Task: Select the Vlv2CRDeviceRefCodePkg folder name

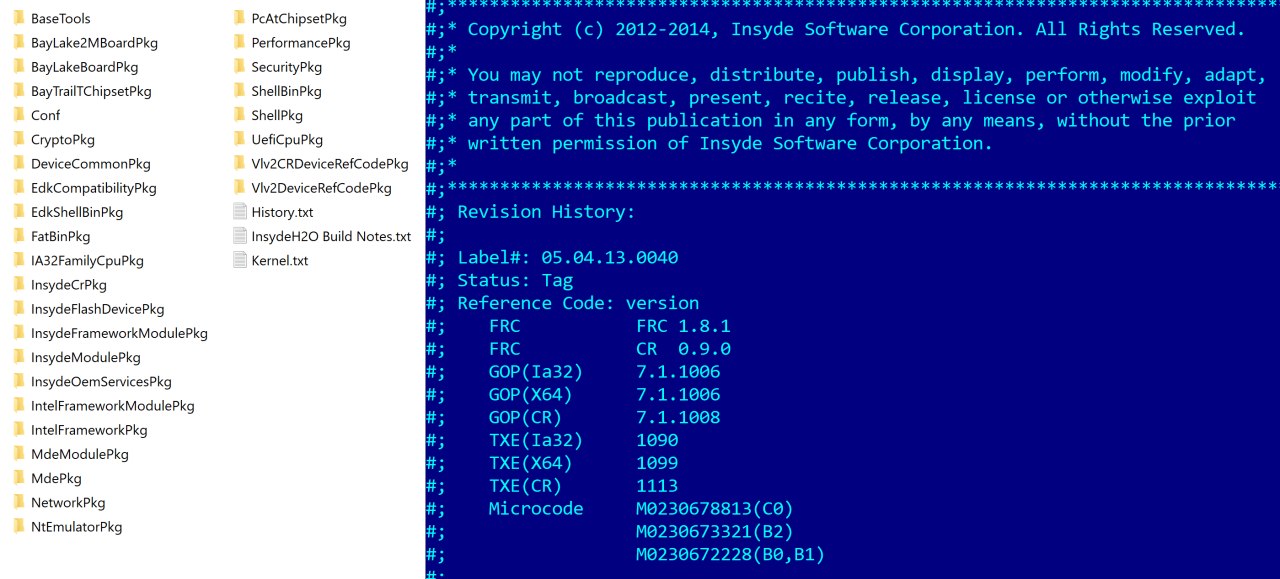Action: pyautogui.click(x=330, y=163)
